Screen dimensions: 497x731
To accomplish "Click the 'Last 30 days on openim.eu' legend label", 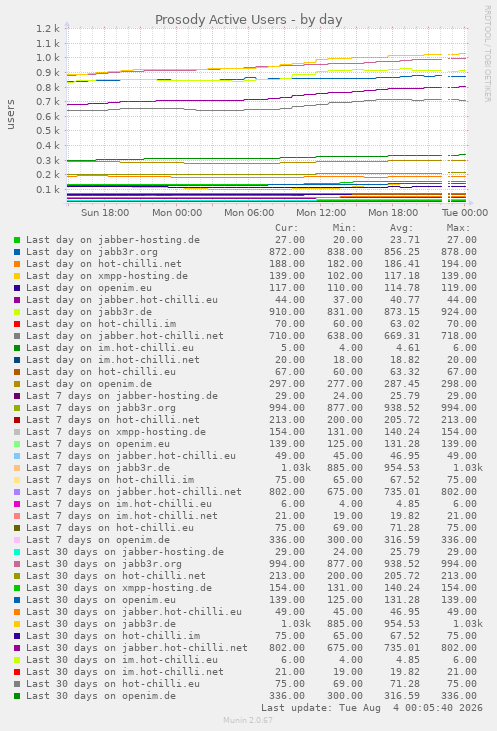I will [101, 600].
